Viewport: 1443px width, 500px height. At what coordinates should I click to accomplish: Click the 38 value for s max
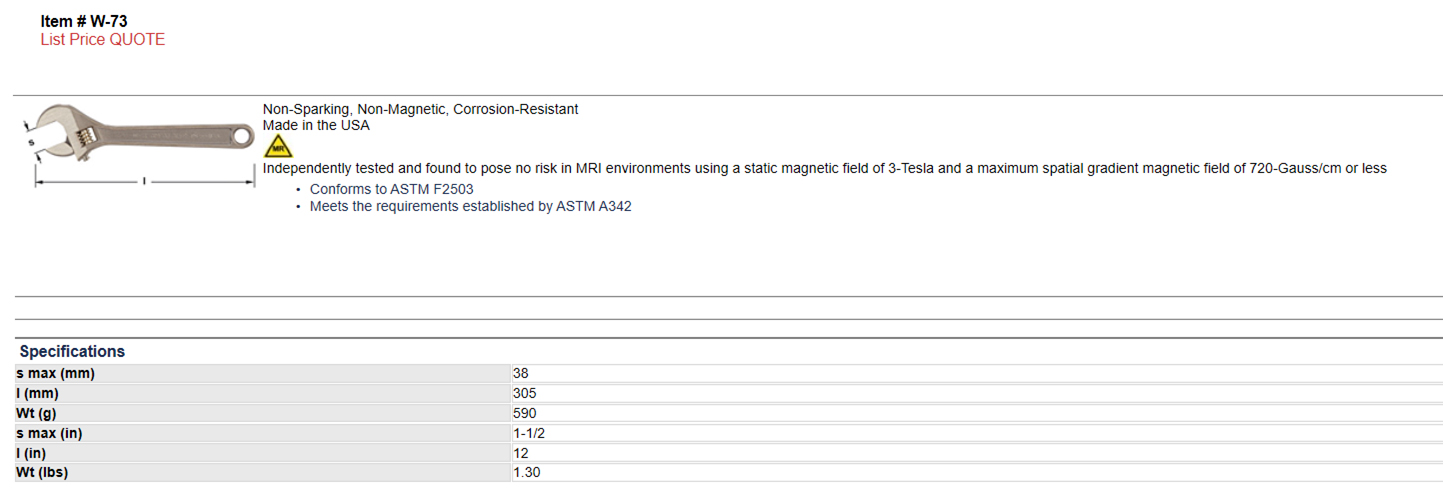(976, 374)
